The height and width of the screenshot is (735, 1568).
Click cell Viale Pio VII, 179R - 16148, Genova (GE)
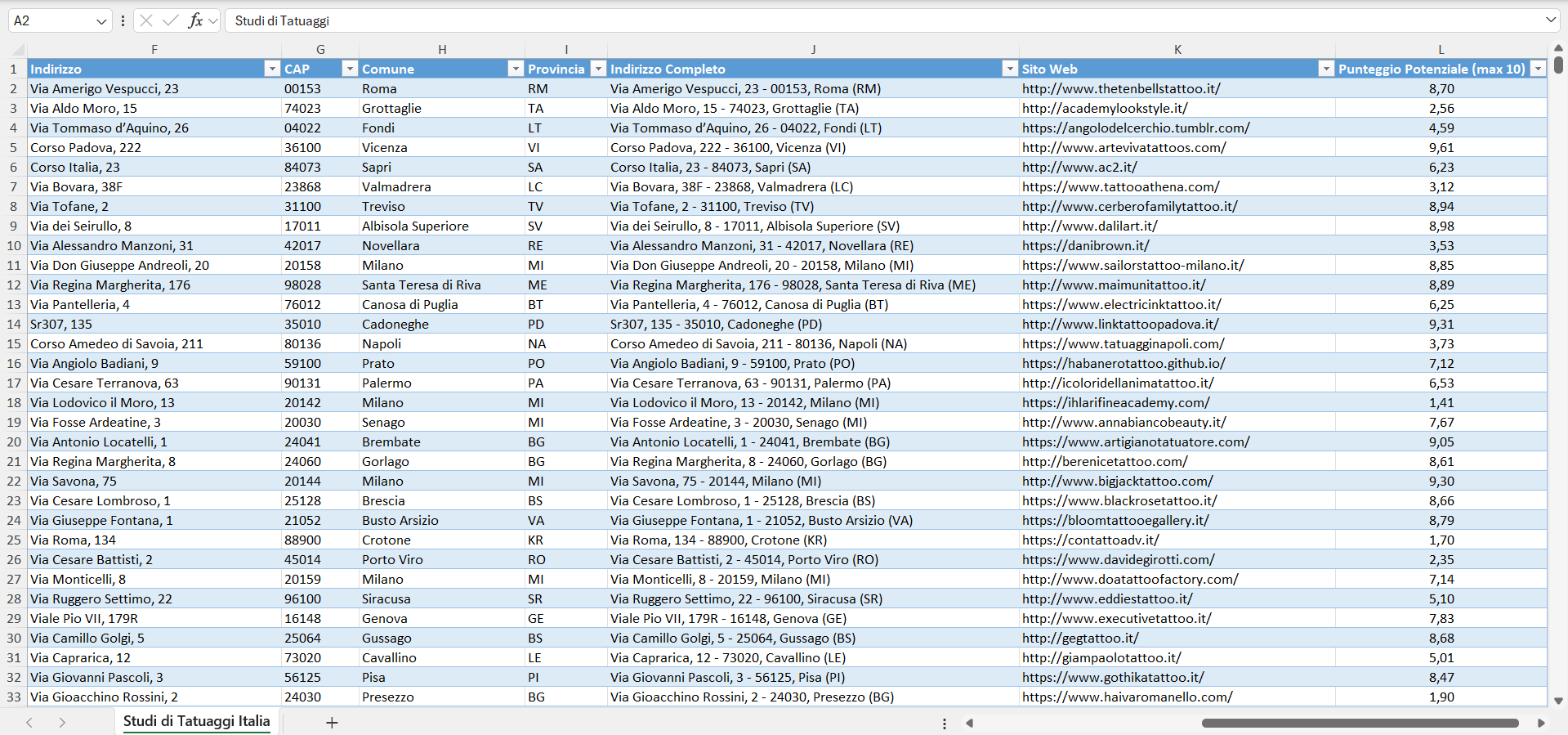(813, 618)
